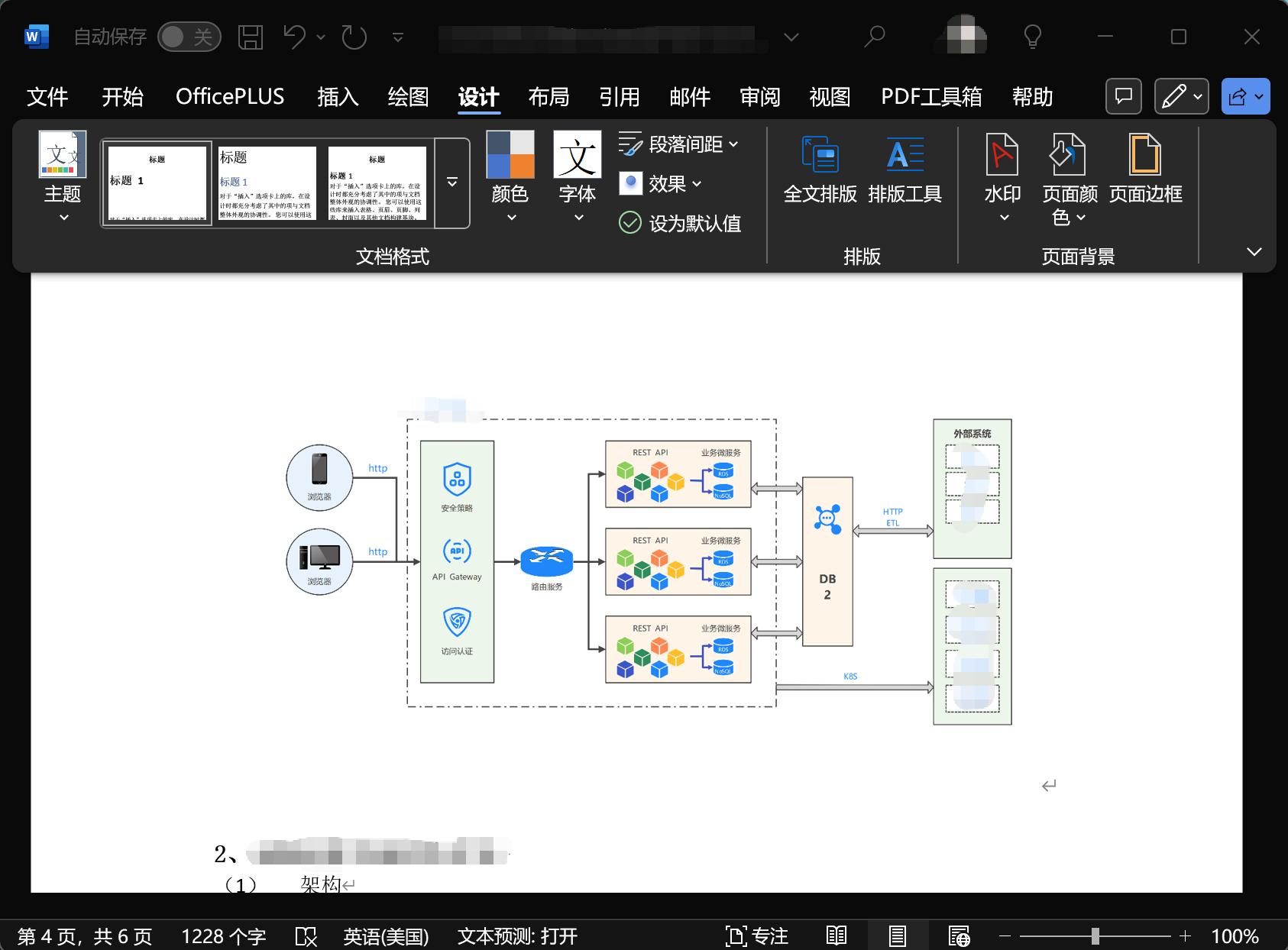Switch to Read Mode view icon
Viewport: 1288px width, 950px height.
pyautogui.click(x=837, y=935)
